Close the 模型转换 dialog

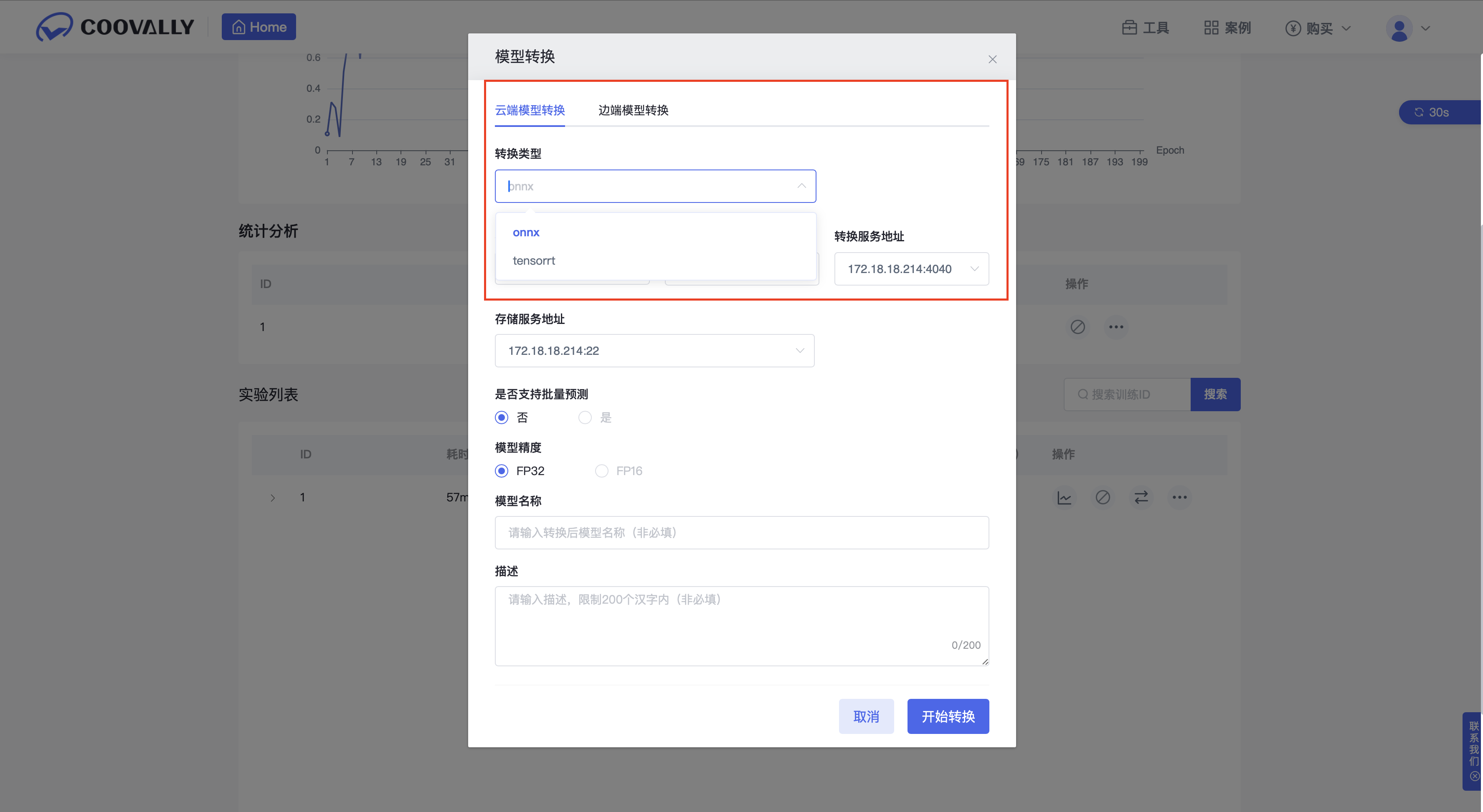tap(993, 59)
